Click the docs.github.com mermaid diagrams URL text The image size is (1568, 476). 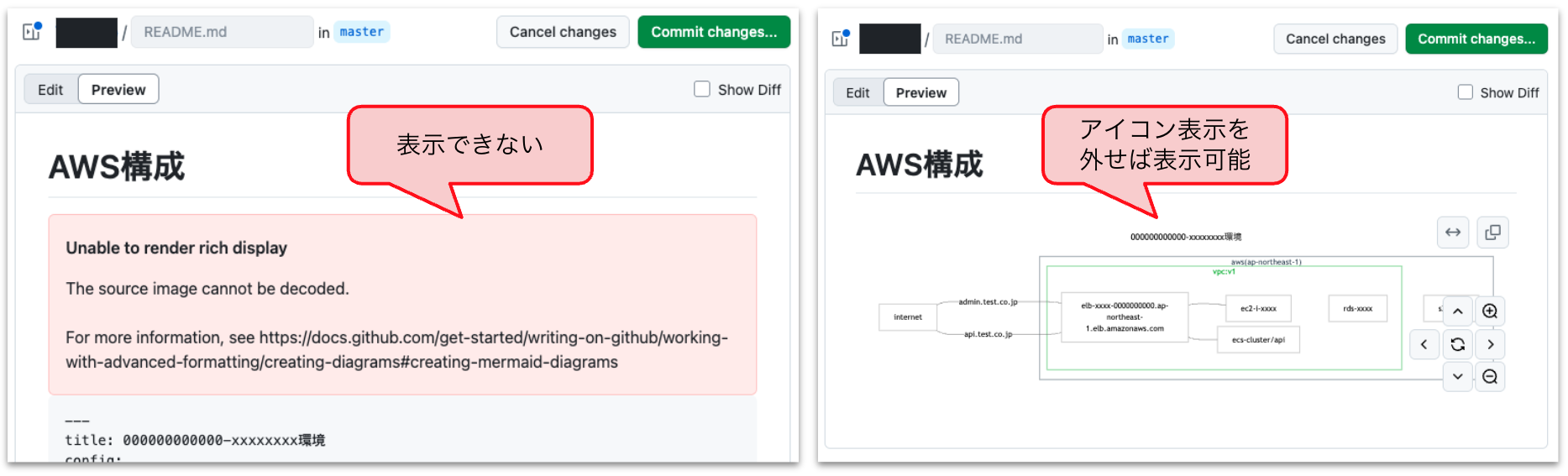pyautogui.click(x=396, y=350)
